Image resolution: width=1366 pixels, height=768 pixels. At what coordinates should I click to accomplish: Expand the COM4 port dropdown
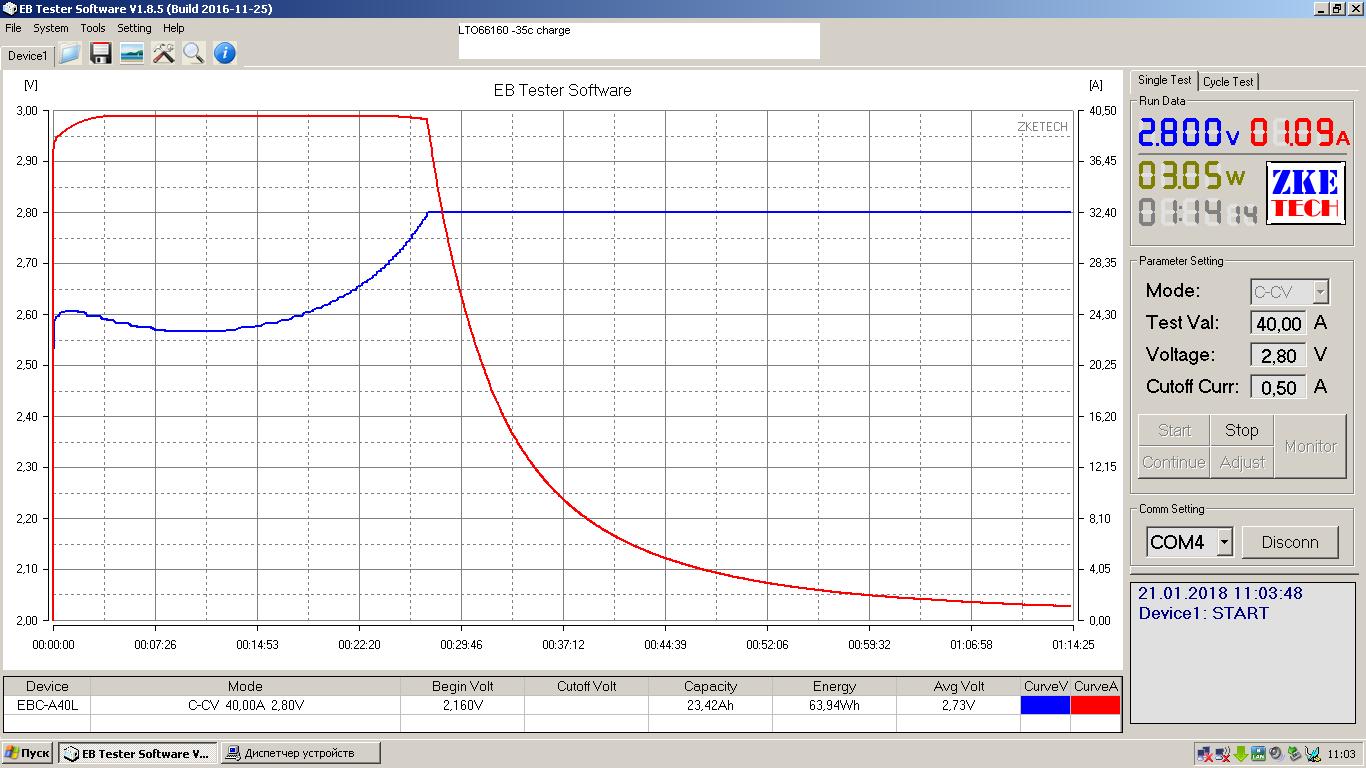[x=1224, y=542]
